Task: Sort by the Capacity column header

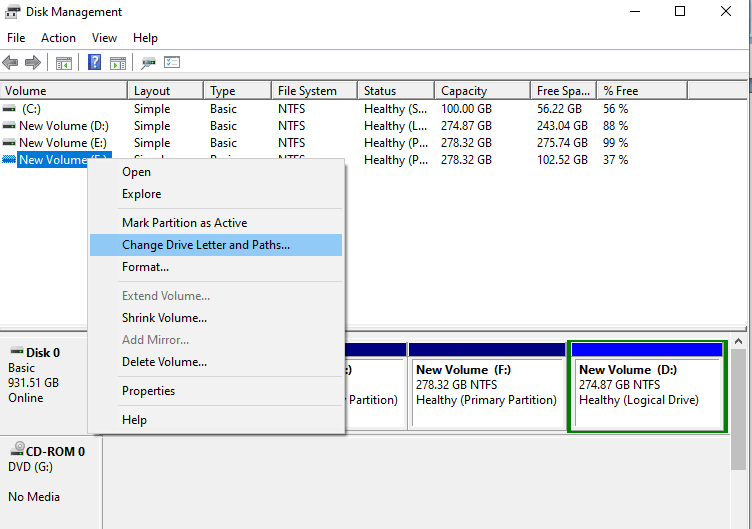Action: click(482, 91)
